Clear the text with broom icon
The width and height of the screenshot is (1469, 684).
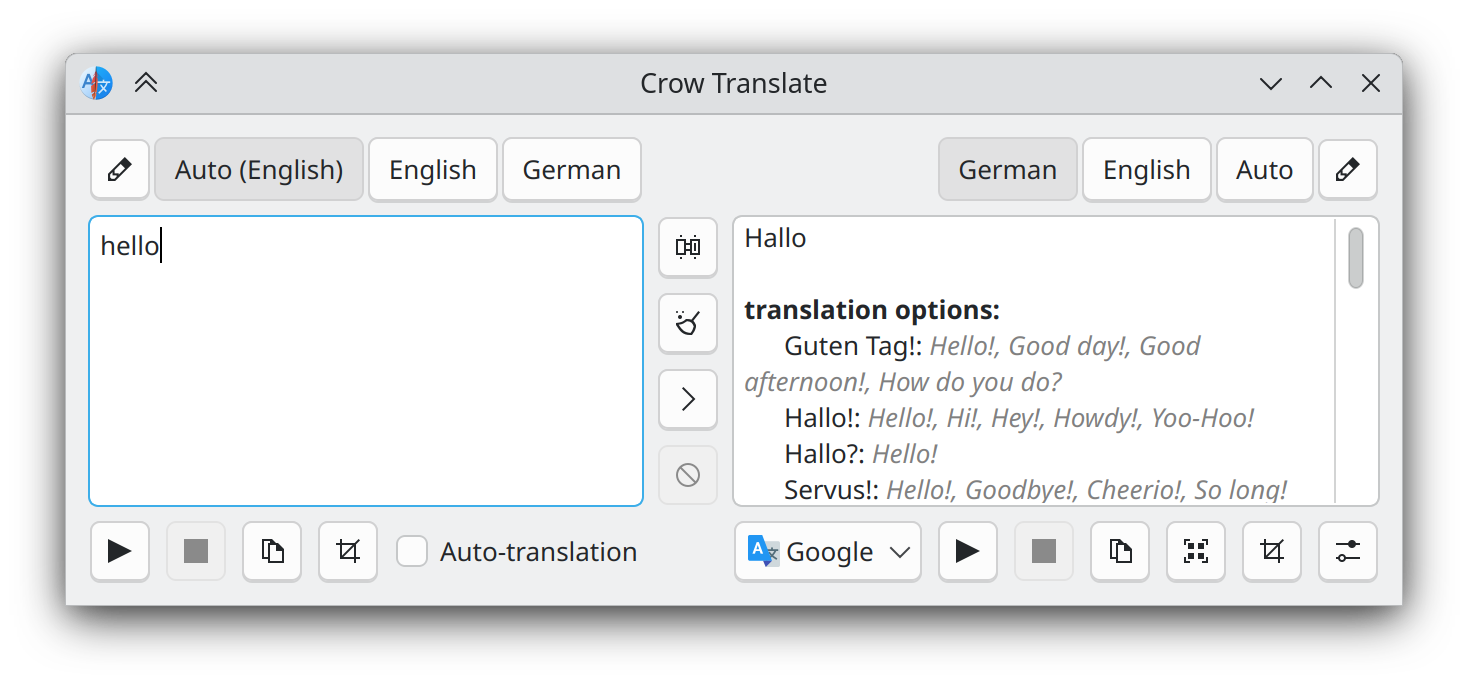688,323
